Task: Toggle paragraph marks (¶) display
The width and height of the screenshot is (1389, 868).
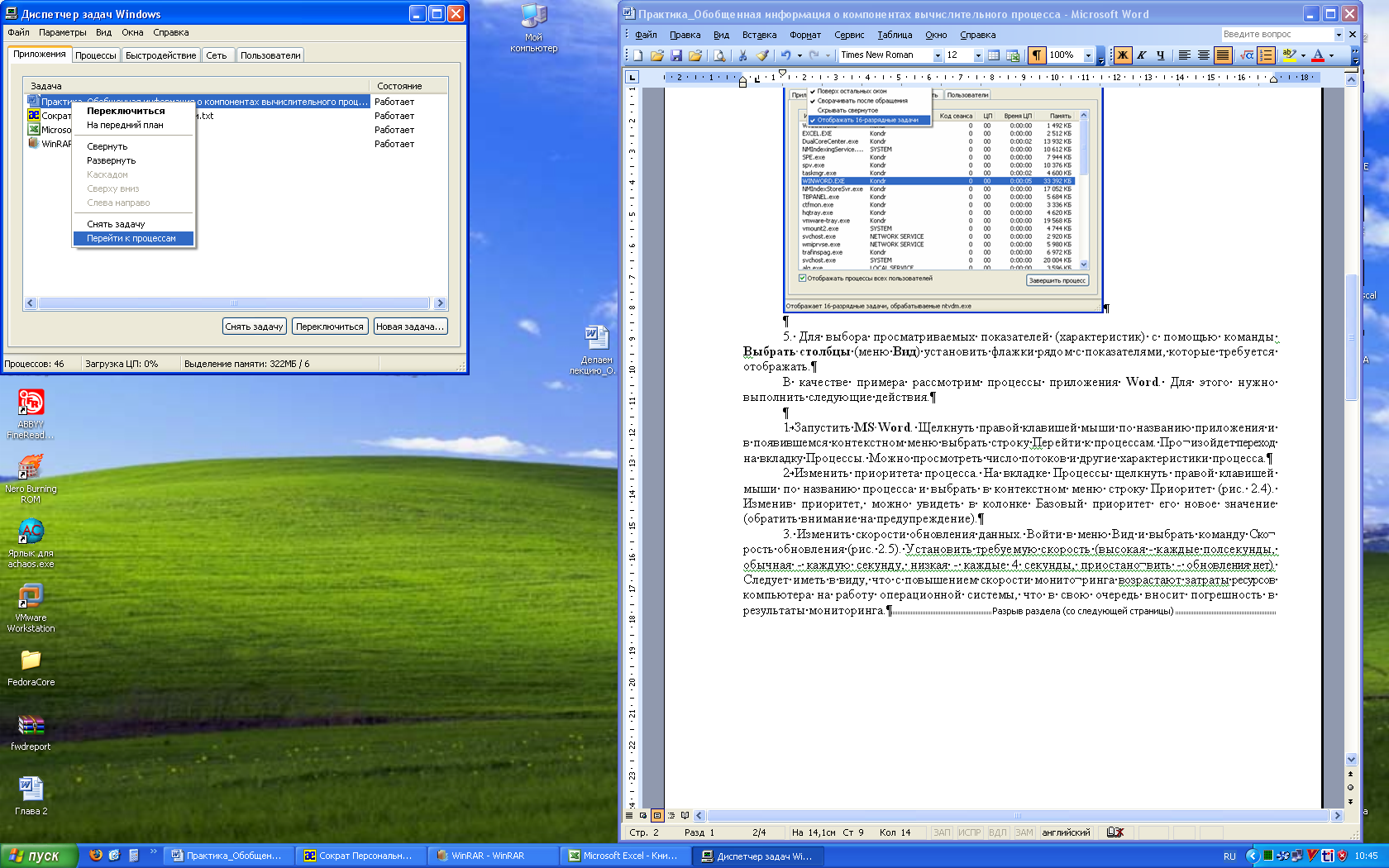Action: click(x=1036, y=55)
